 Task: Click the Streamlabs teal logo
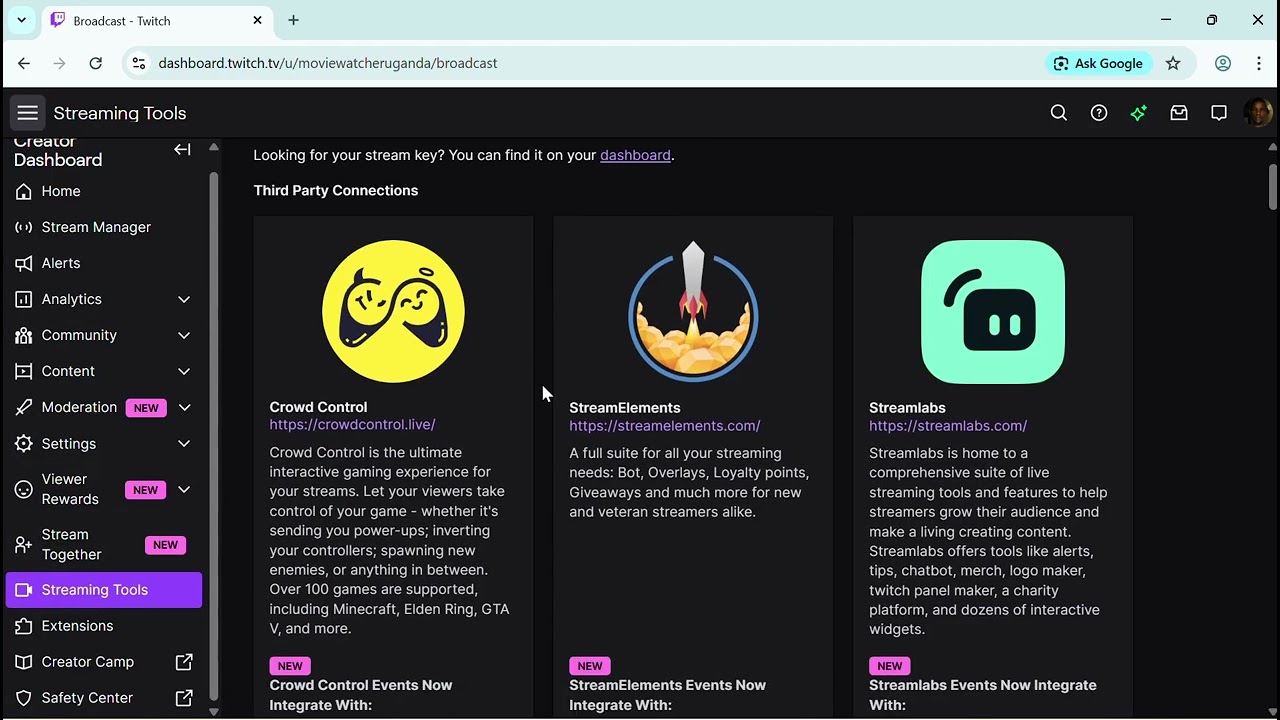coord(993,311)
